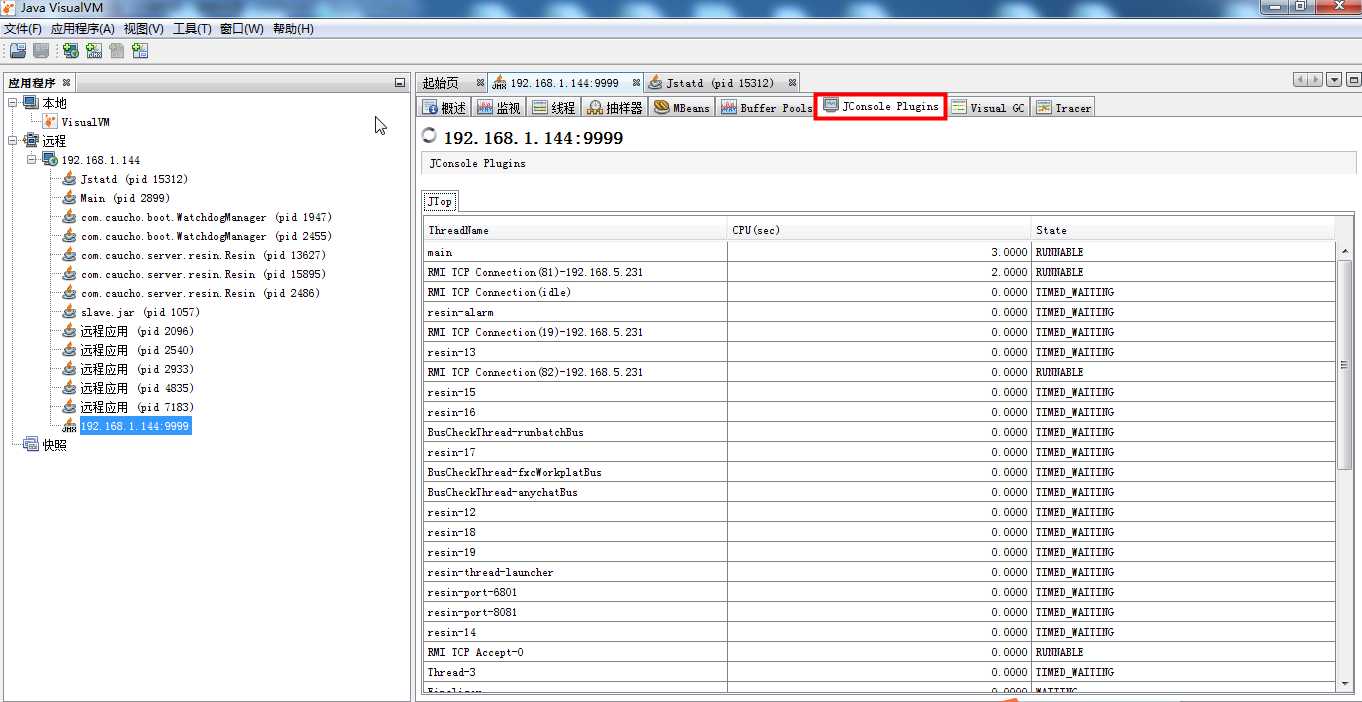Image resolution: width=1362 pixels, height=702 pixels.
Task: Click the Java icon next to Jstatd (pid 15312) tree row
Action: pos(69,179)
